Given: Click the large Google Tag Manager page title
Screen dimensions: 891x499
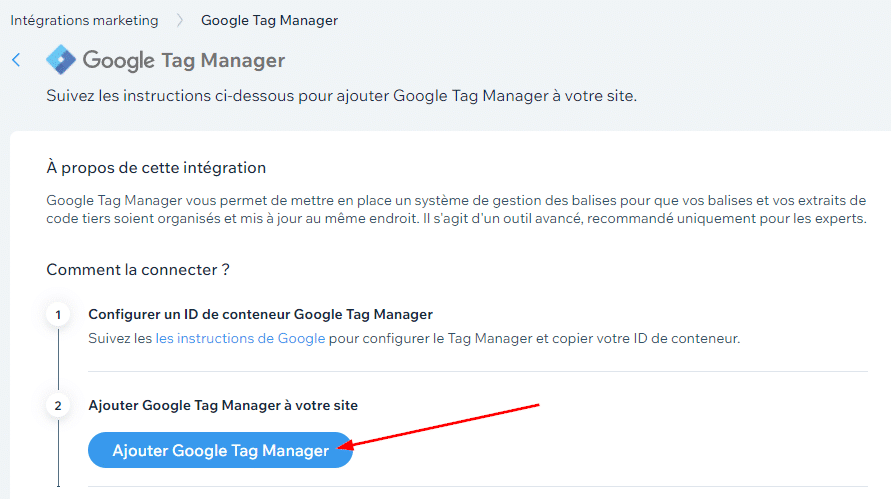Looking at the screenshot, I should 184,60.
